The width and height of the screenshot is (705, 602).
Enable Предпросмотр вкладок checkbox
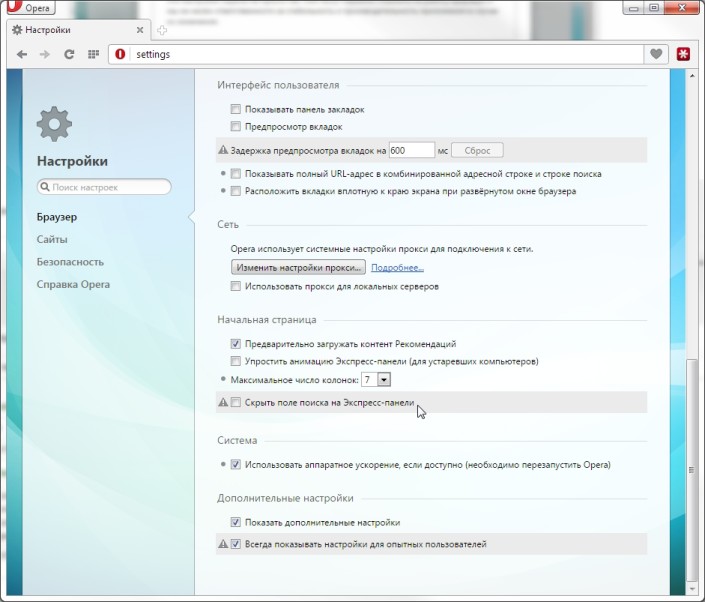click(236, 126)
